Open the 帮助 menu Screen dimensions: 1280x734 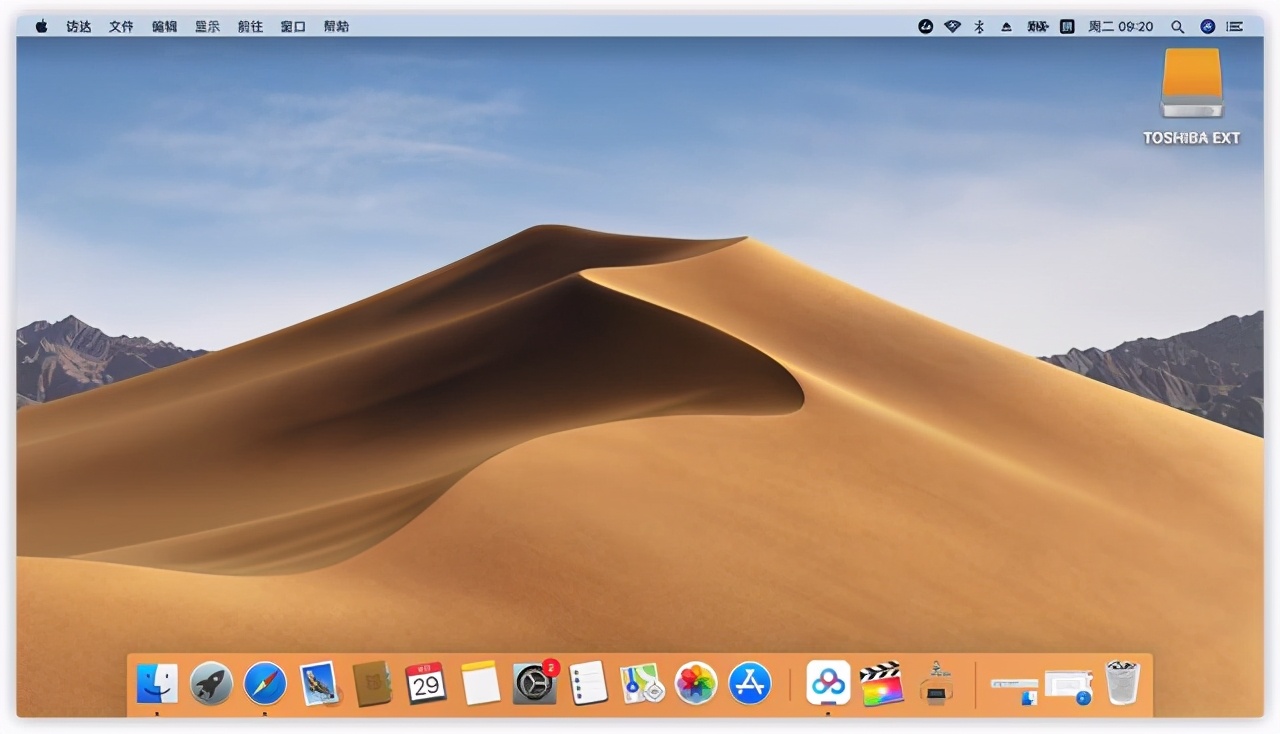336,27
